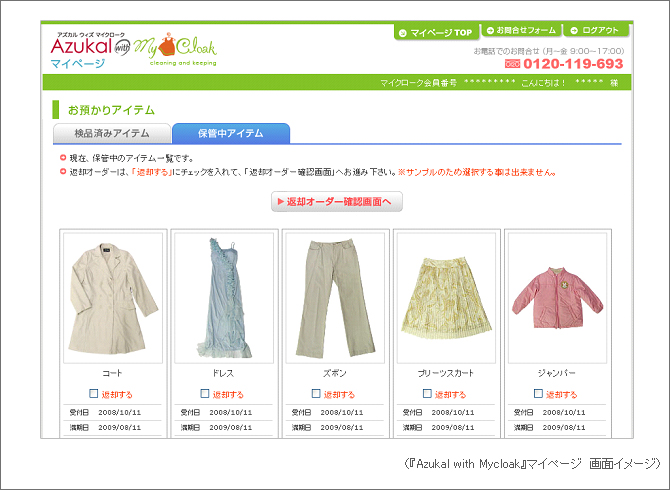670x490 pixels.
Task: Open the beige coat thumbnail
Action: 113,298
